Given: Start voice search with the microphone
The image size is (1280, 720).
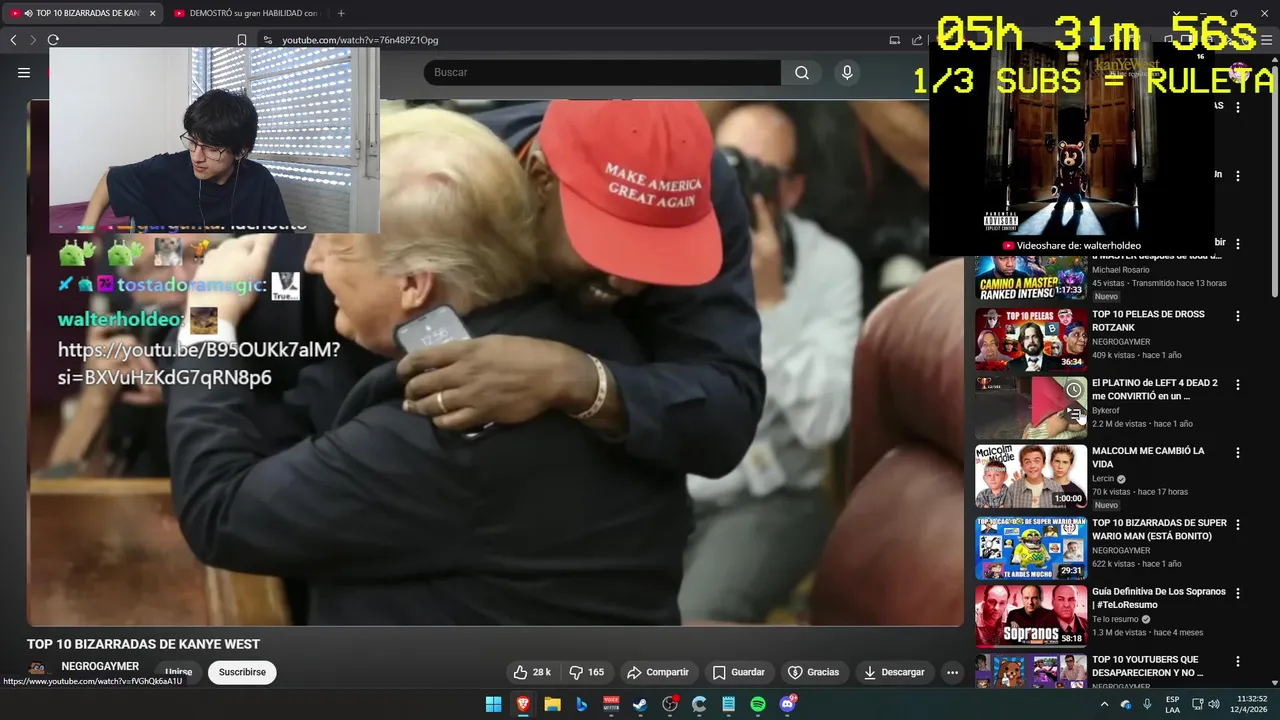Looking at the screenshot, I should click(x=847, y=72).
